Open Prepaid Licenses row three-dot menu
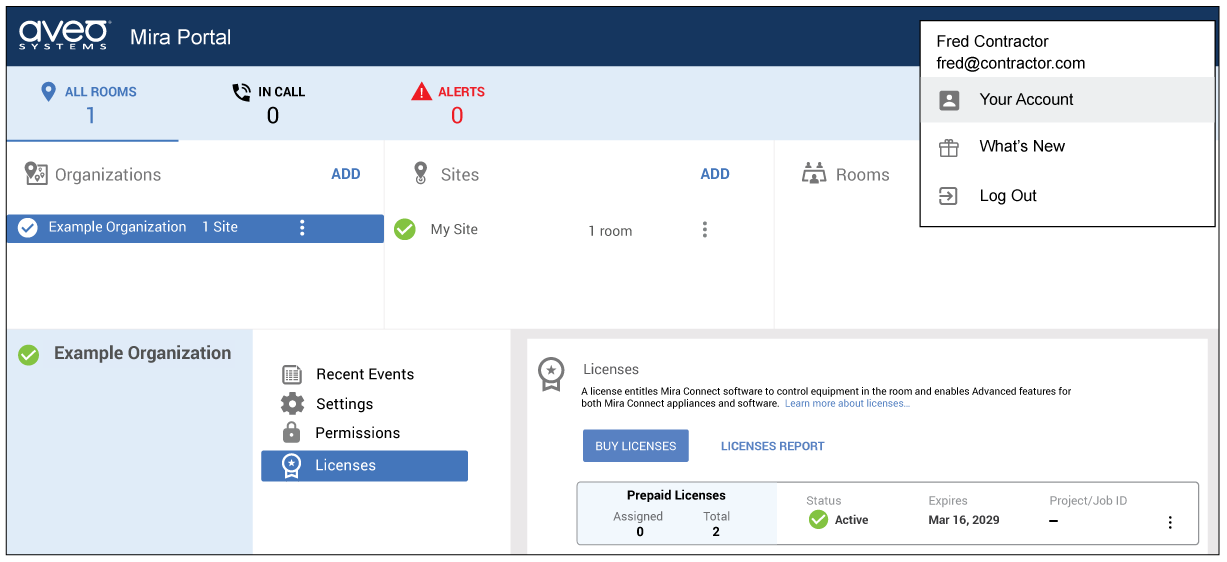This screenshot has width=1227, height=562. (1170, 522)
